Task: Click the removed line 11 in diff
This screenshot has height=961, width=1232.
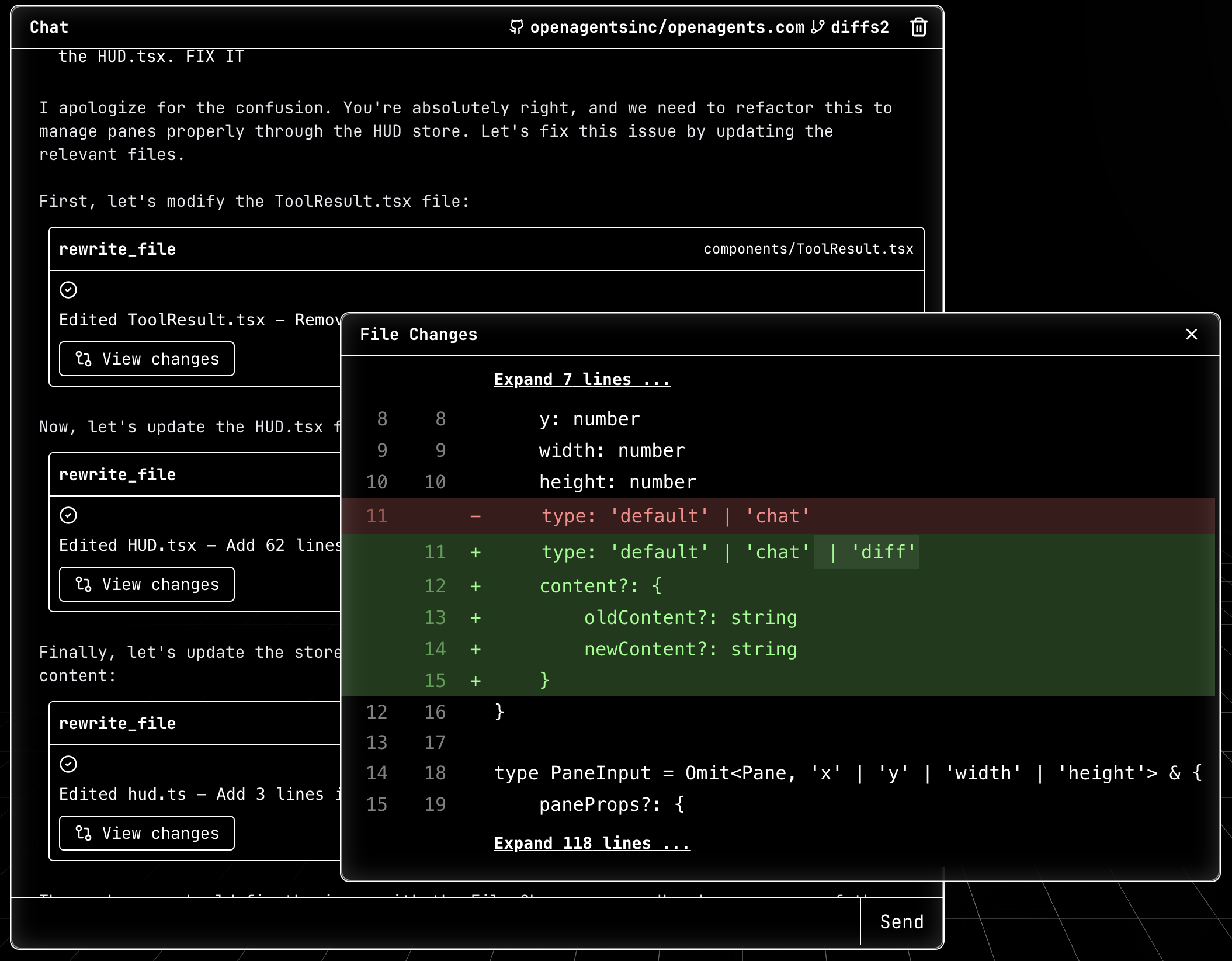Action: coord(675,516)
